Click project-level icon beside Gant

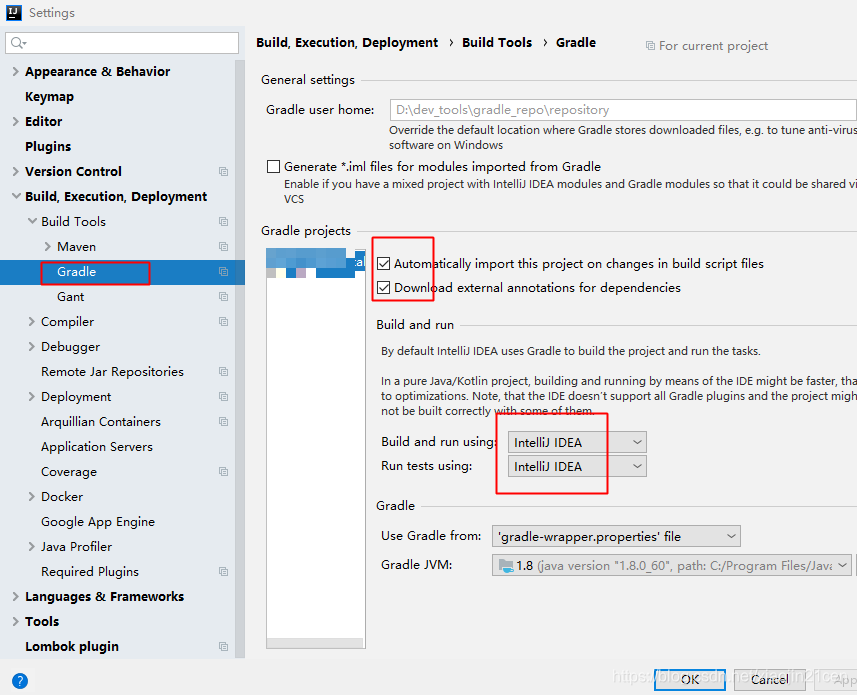224,297
